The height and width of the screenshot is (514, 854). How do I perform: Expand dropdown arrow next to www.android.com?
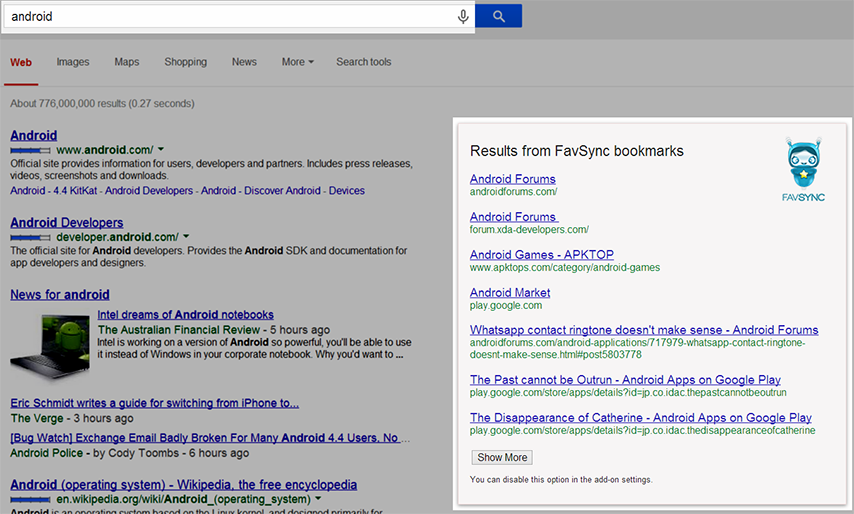pyautogui.click(x=160, y=149)
